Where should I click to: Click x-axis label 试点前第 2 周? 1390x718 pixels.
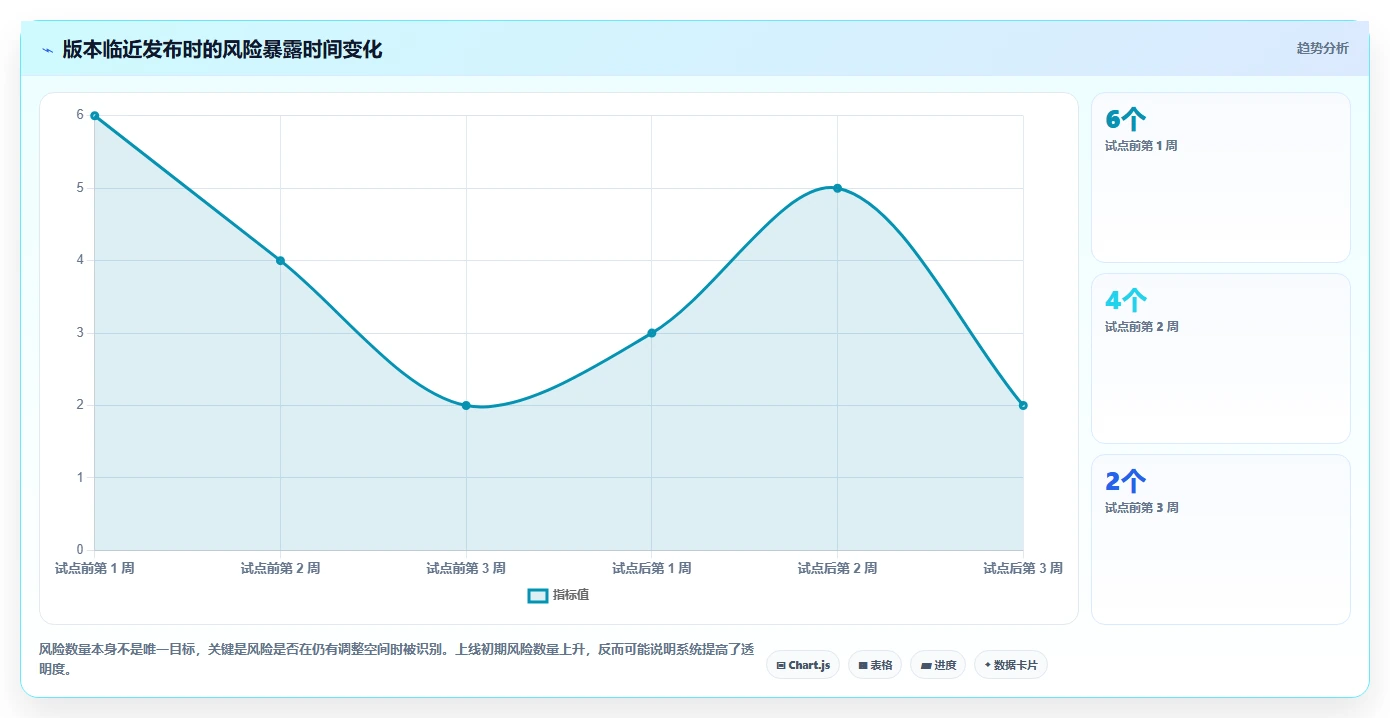[280, 568]
